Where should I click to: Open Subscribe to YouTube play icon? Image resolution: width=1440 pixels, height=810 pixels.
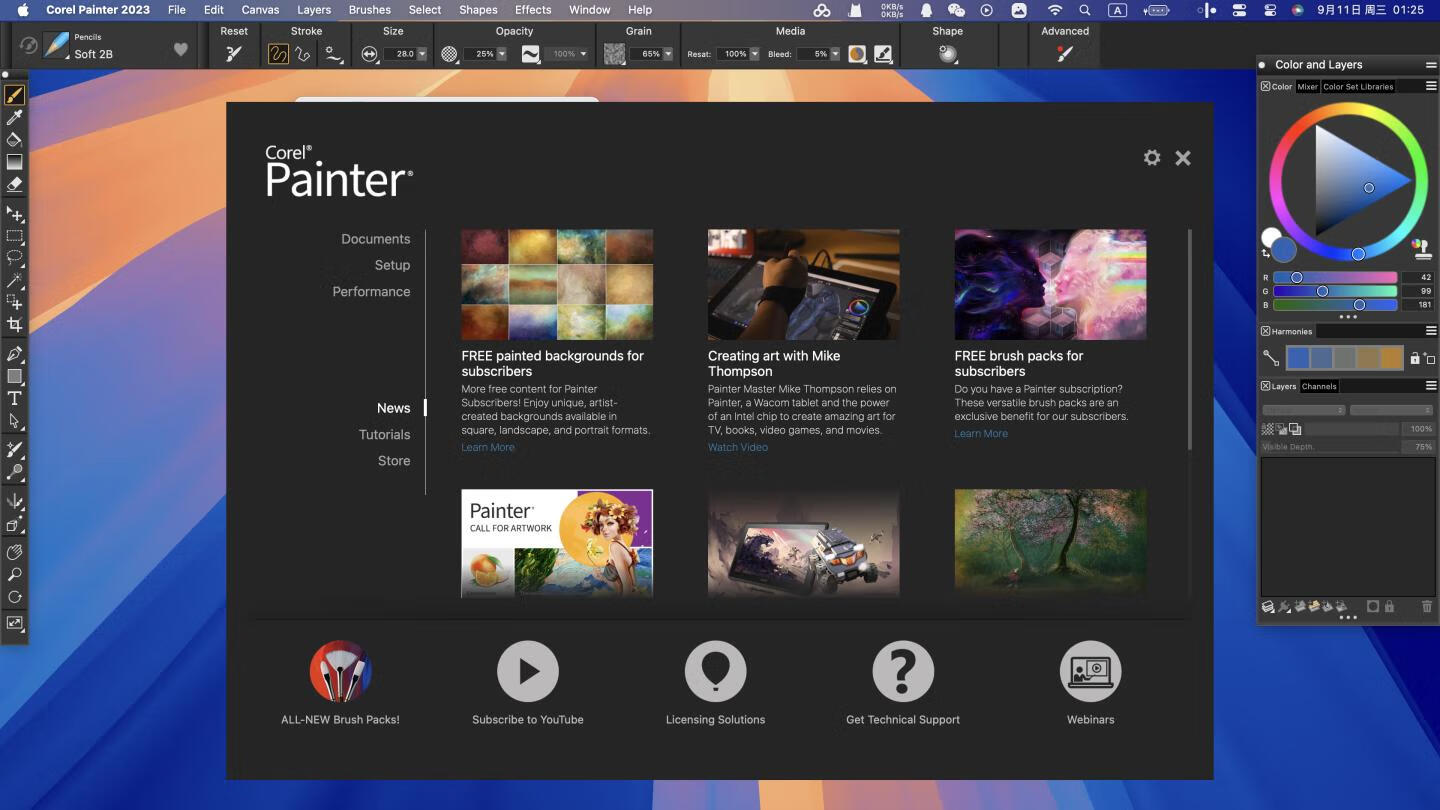[x=528, y=671]
